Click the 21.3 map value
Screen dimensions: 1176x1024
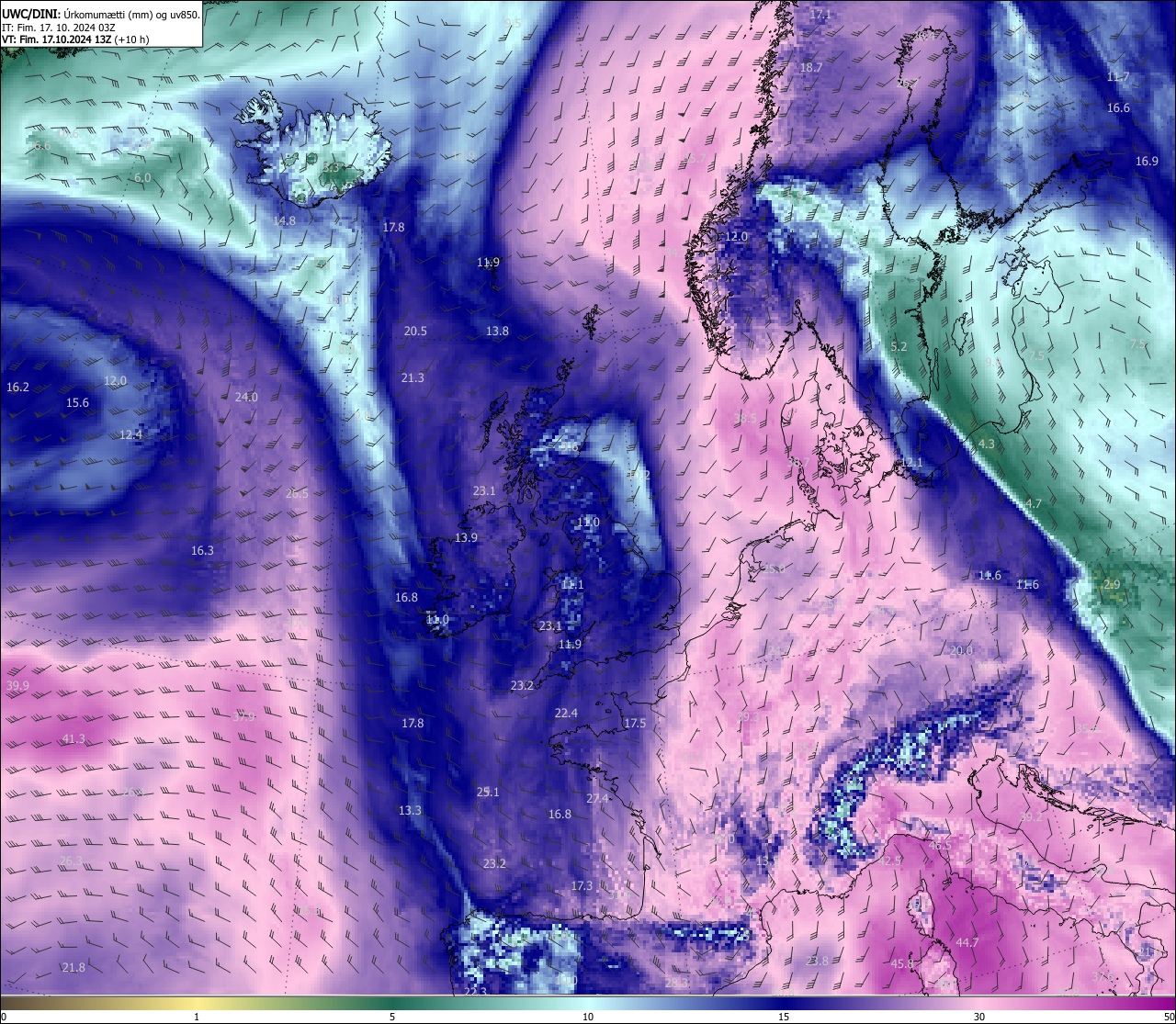[413, 377]
